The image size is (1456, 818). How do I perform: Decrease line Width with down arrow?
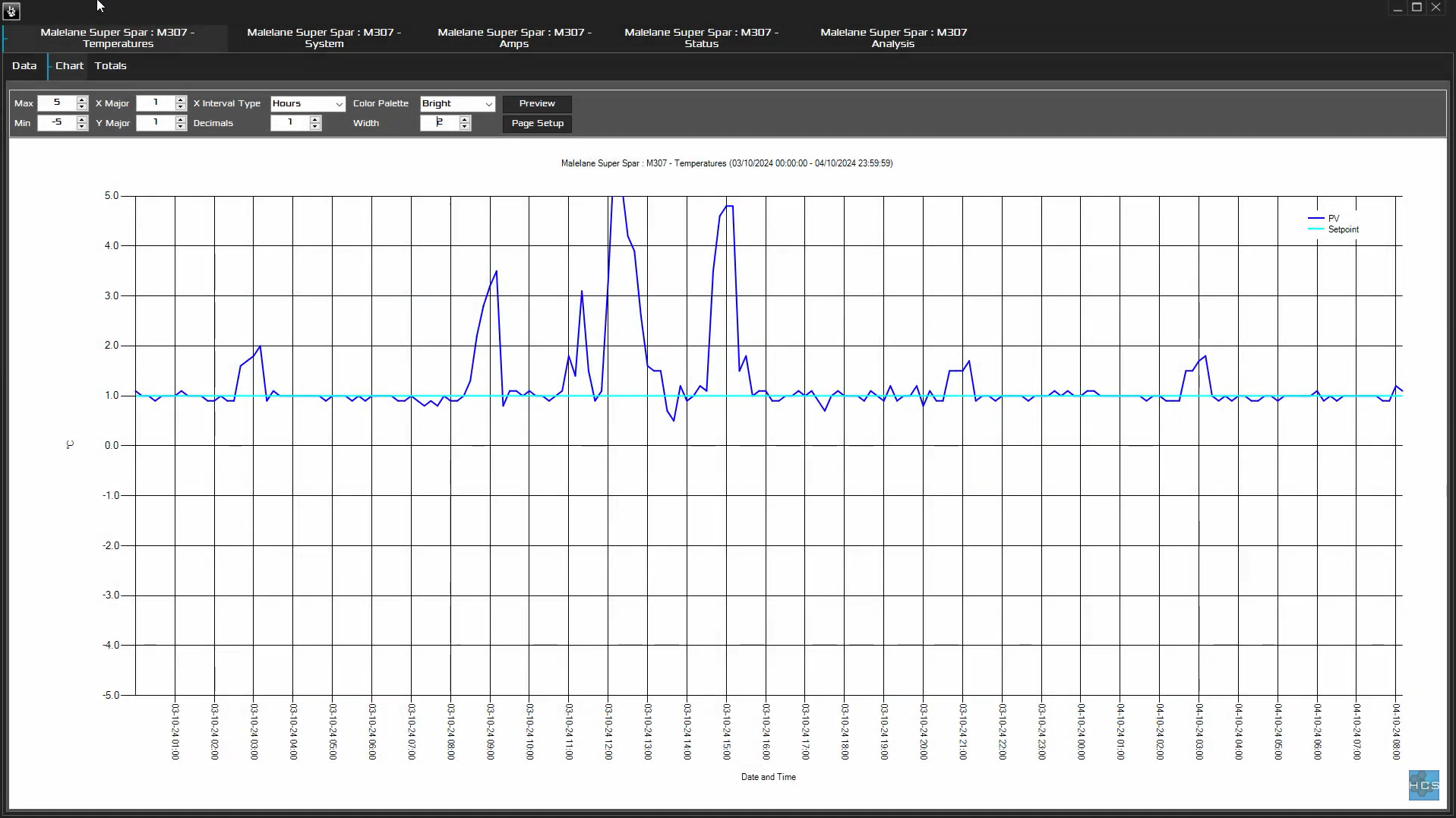[x=465, y=127]
